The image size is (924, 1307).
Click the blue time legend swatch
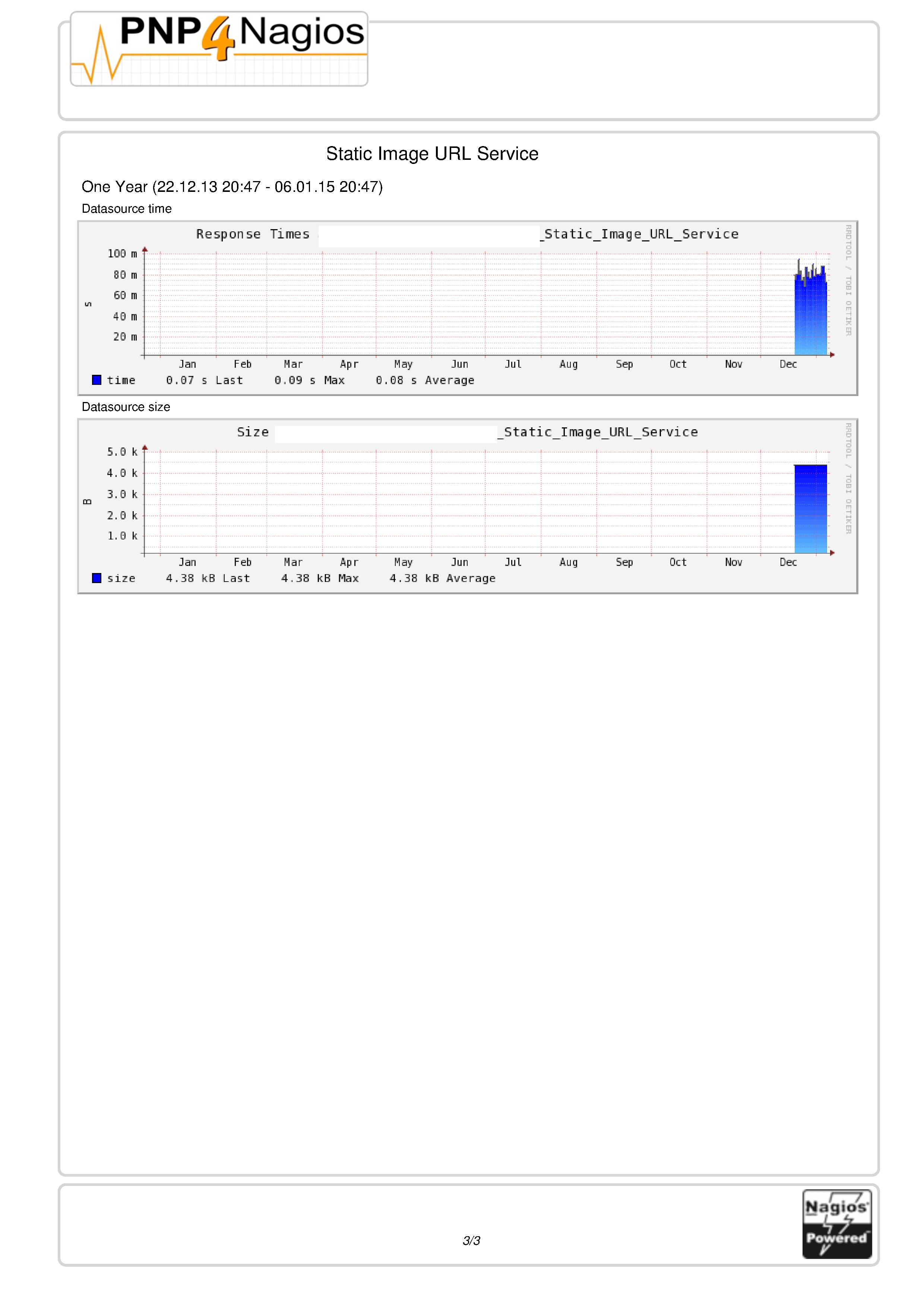[97, 380]
